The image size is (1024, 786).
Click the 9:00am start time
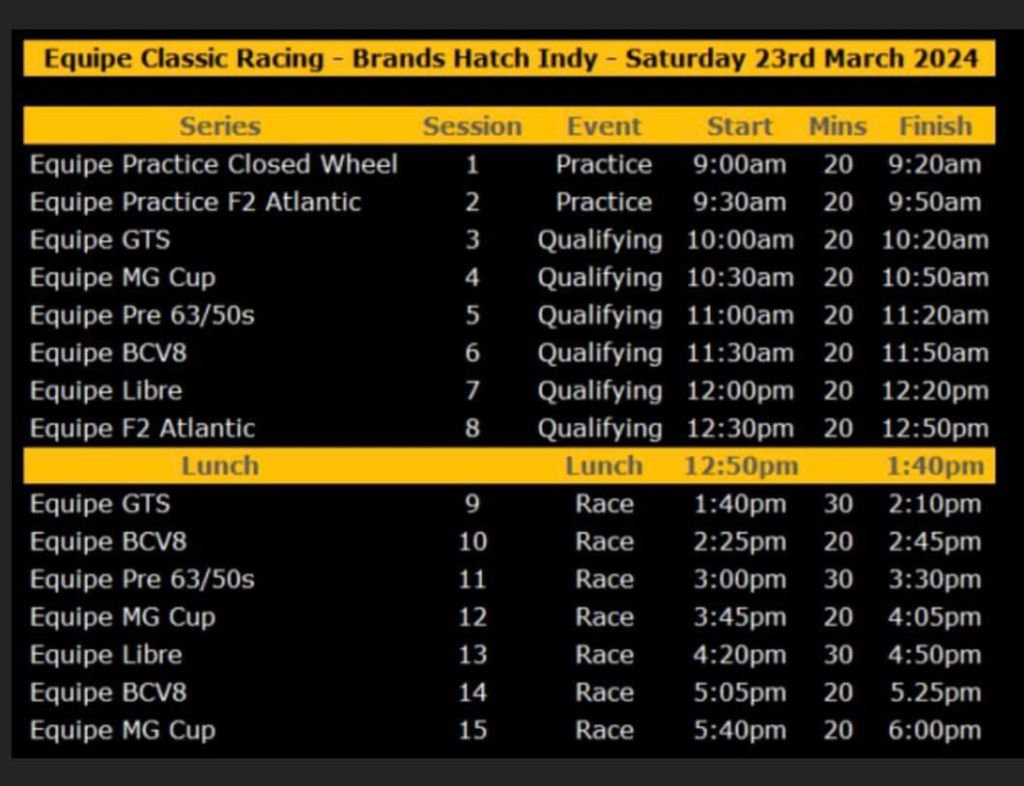tap(739, 164)
